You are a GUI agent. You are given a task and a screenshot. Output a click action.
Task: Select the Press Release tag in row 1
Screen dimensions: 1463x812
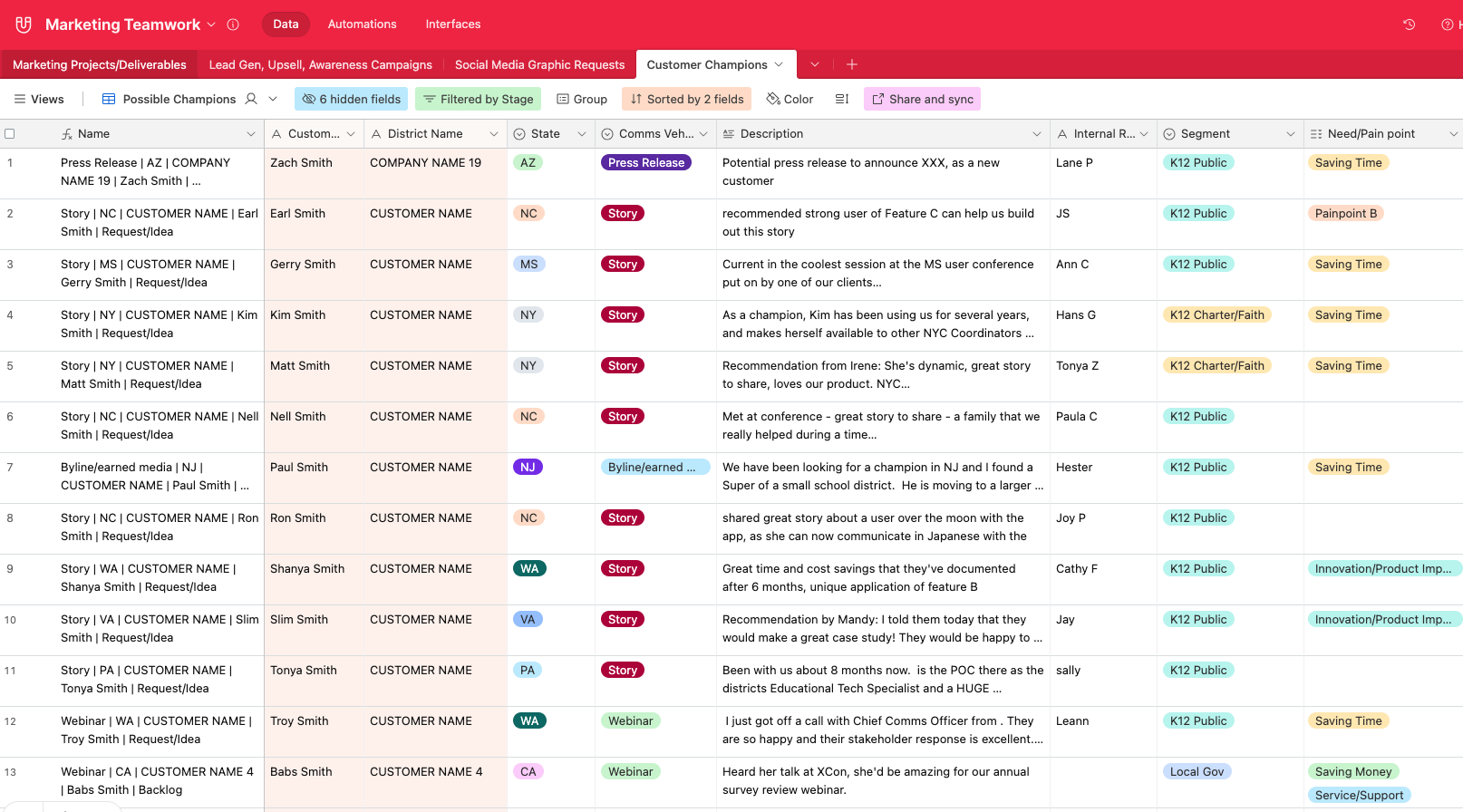(x=646, y=162)
